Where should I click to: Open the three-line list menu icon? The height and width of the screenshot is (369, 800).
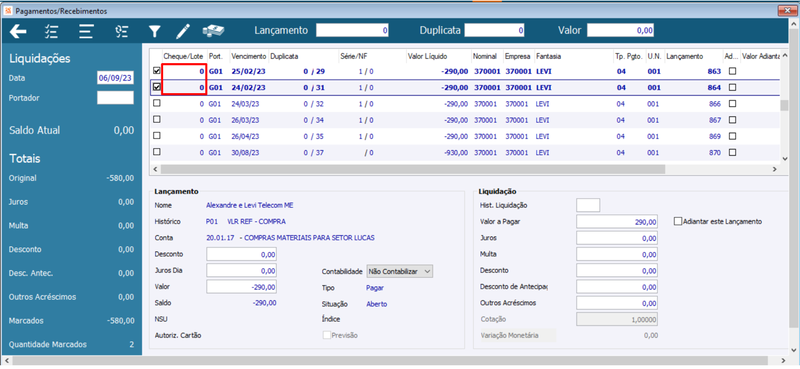(86, 32)
